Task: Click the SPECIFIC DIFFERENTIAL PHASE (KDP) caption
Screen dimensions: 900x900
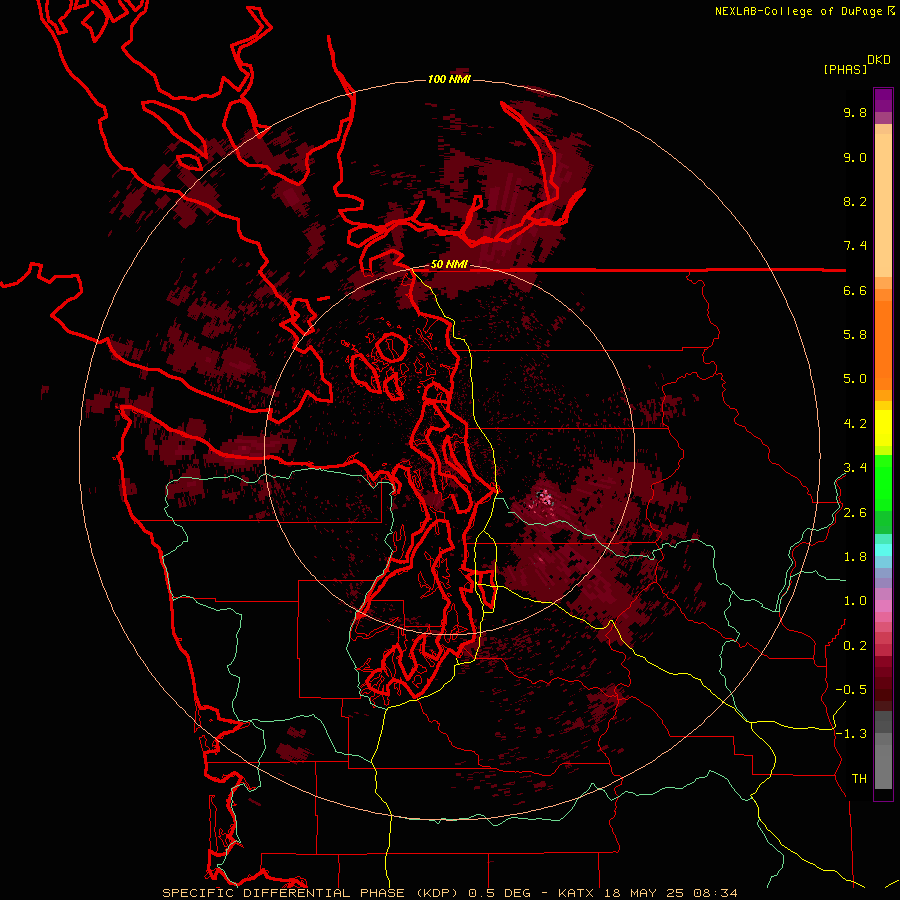Action: 312,893
